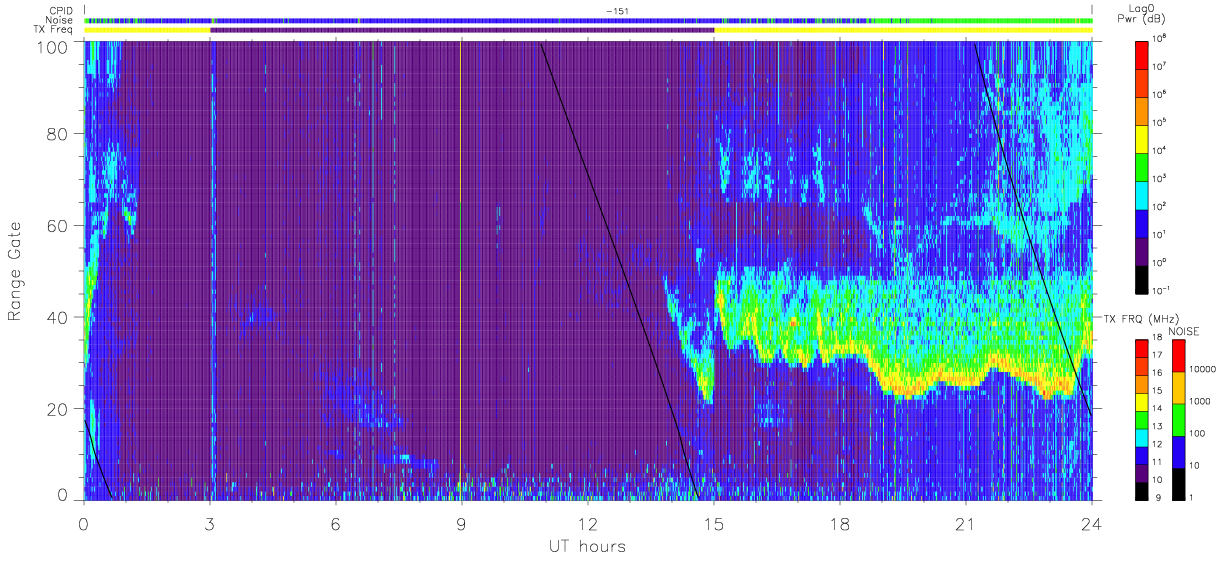
Task: Click the 24 tick on the UT hours axis
Action: 1092,523
